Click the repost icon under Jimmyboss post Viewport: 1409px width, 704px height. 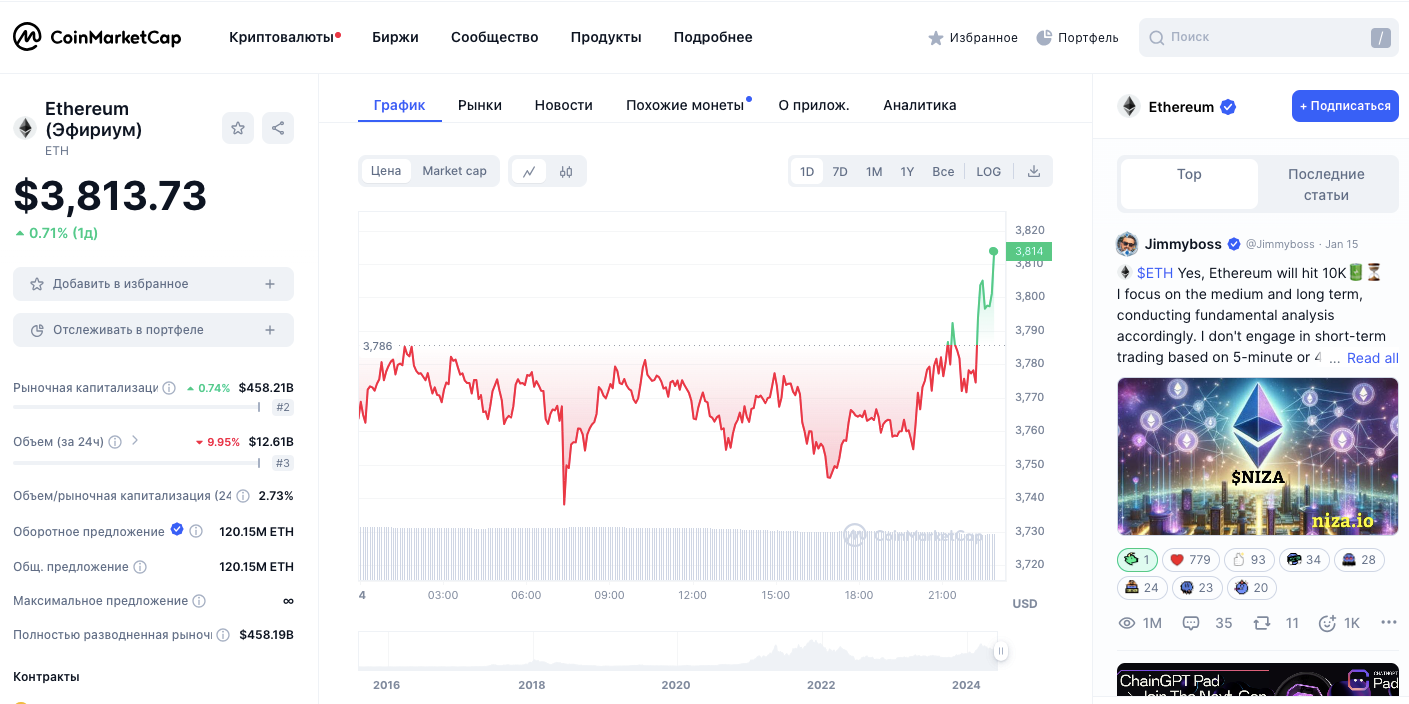(1262, 623)
